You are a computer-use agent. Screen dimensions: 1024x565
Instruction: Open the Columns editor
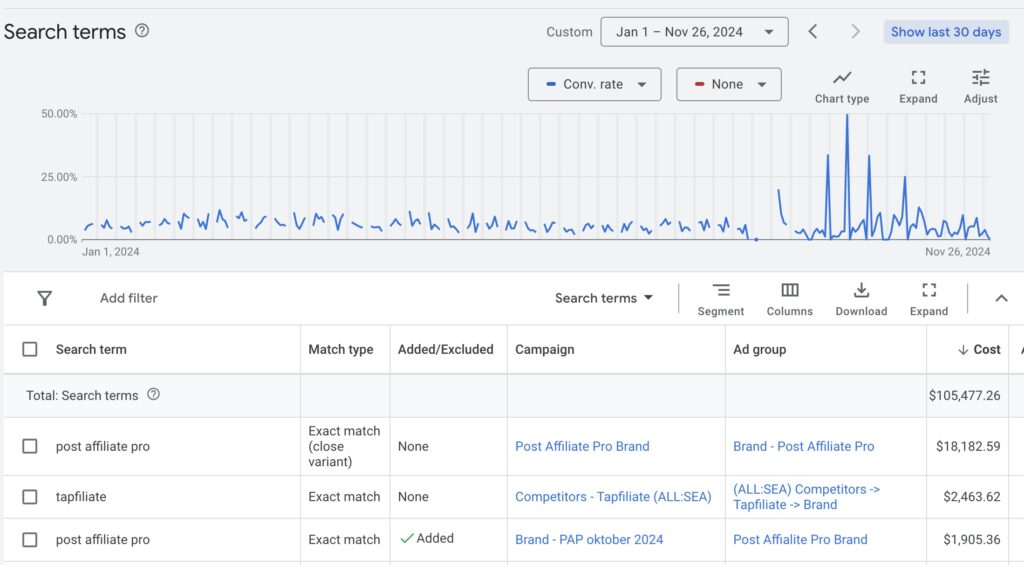(x=790, y=300)
